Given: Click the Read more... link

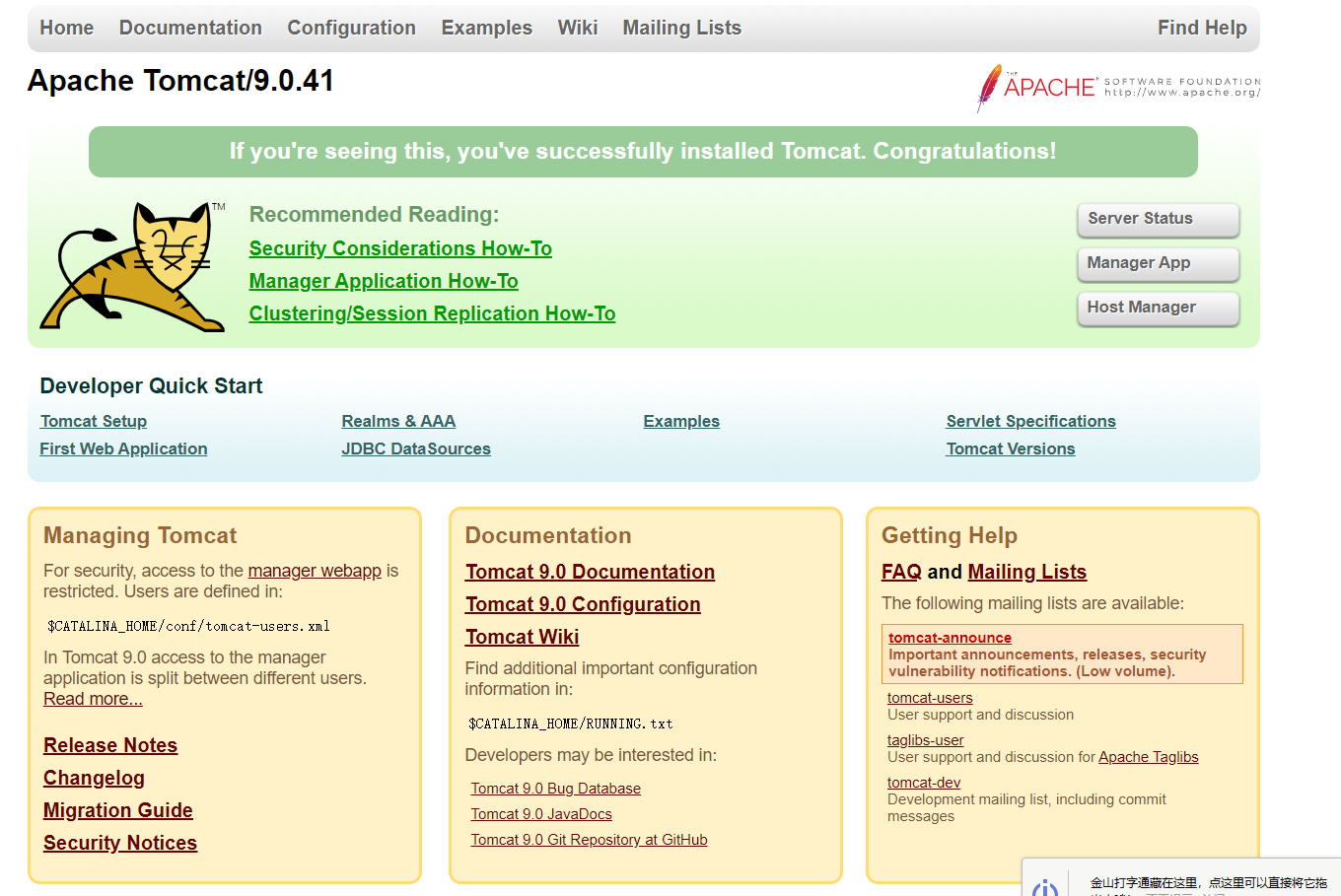Looking at the screenshot, I should pyautogui.click(x=93, y=699).
